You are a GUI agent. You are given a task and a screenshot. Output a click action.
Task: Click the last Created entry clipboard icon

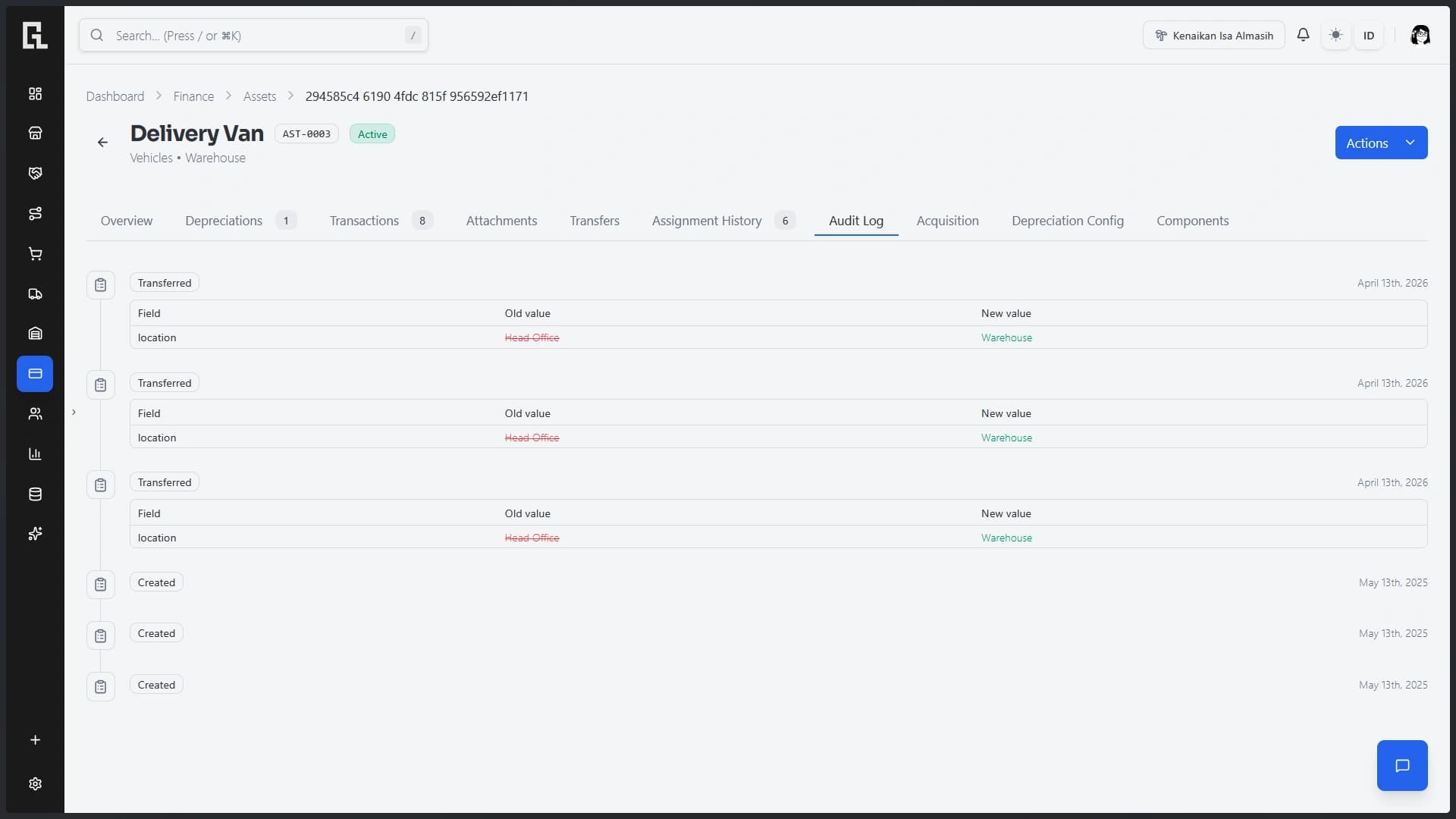[x=100, y=687]
